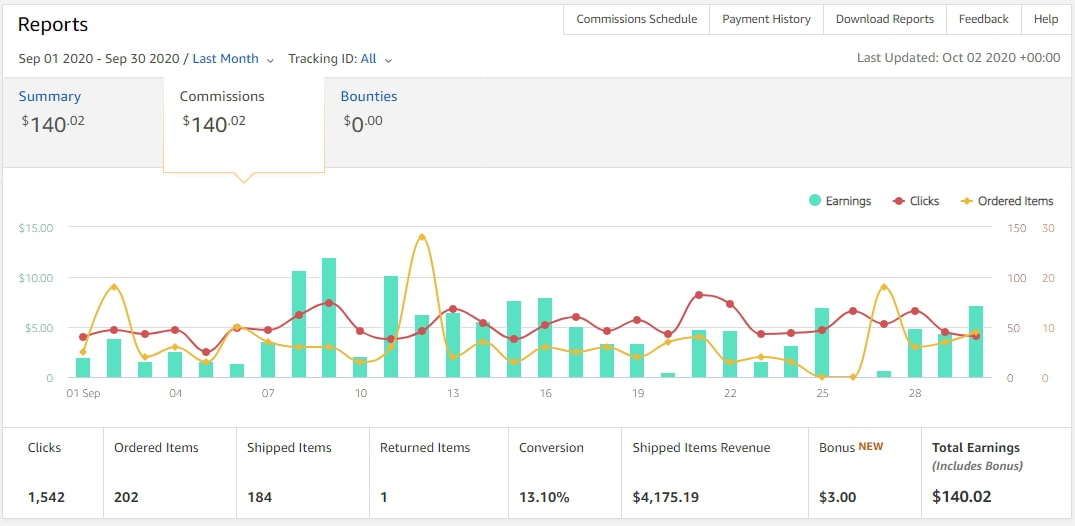Click the Sep 01 2020 - Sep 30 2020 date text

[x=99, y=59]
